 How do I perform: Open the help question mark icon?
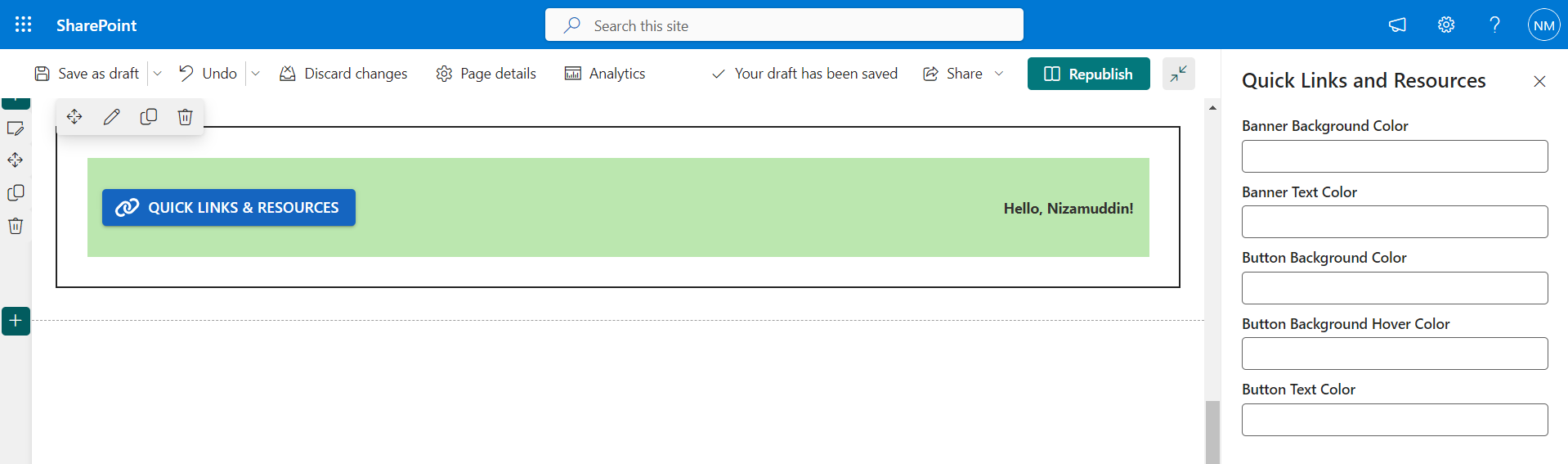[x=1494, y=25]
